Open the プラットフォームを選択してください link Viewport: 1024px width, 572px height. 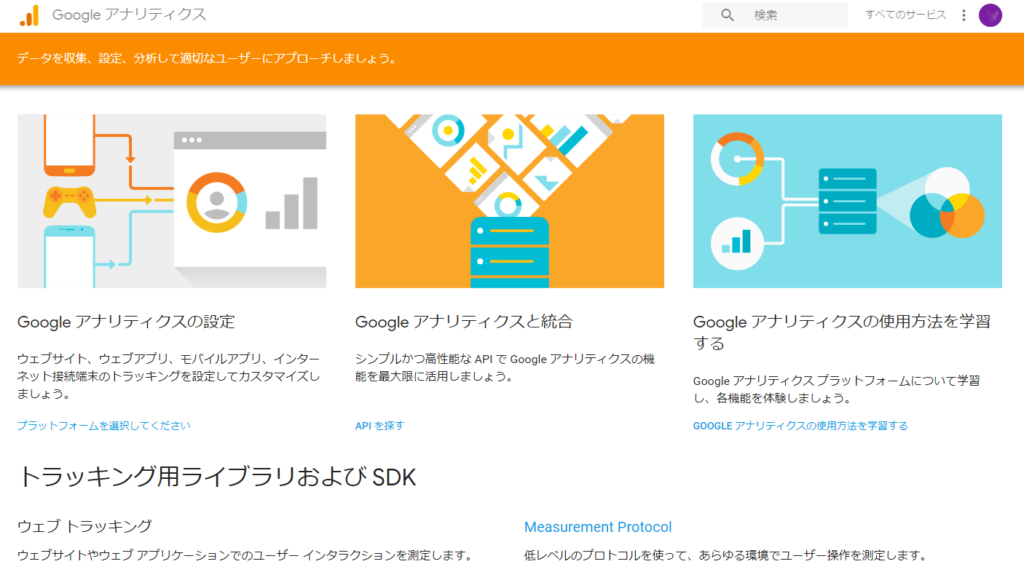point(104,425)
